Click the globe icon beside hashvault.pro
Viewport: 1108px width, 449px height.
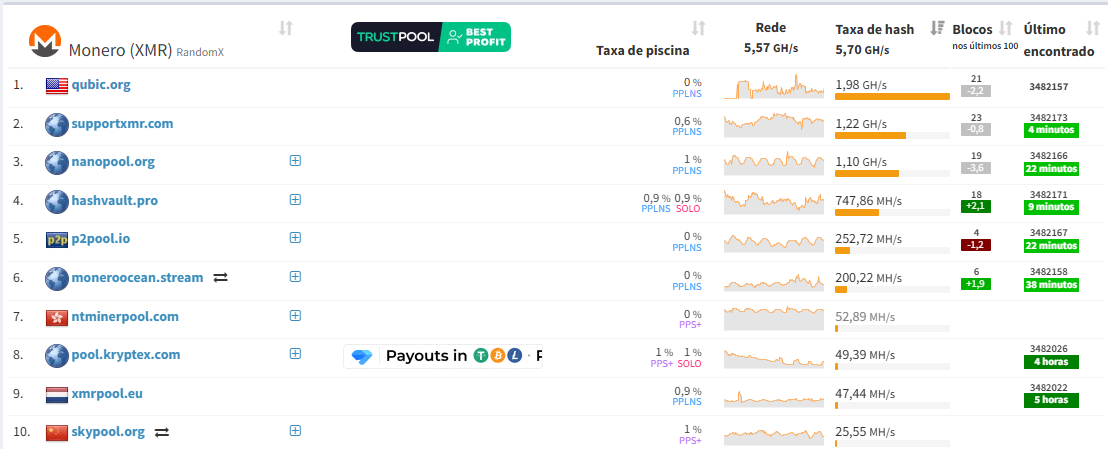[57, 202]
